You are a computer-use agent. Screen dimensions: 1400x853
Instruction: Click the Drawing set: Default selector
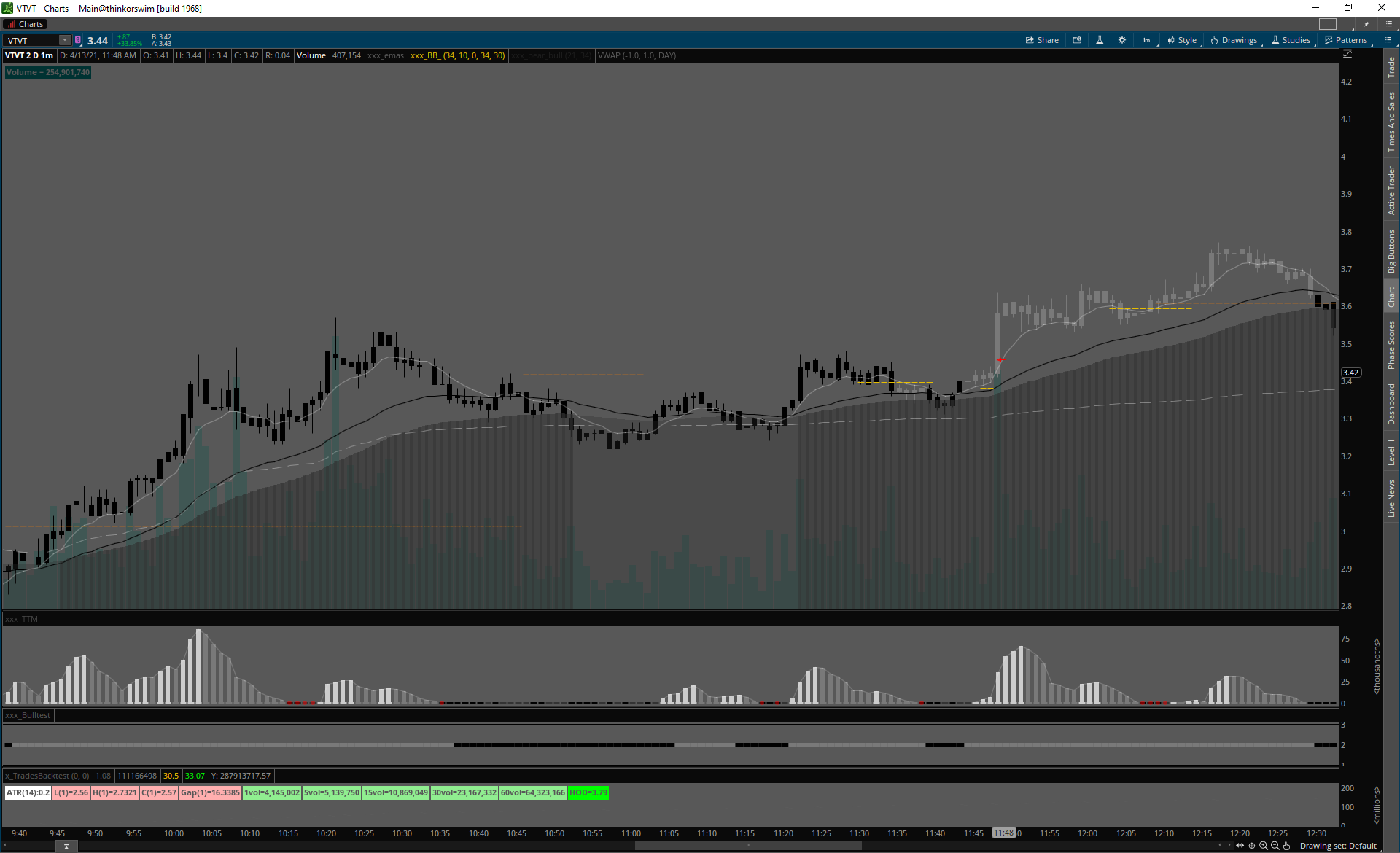1337,846
